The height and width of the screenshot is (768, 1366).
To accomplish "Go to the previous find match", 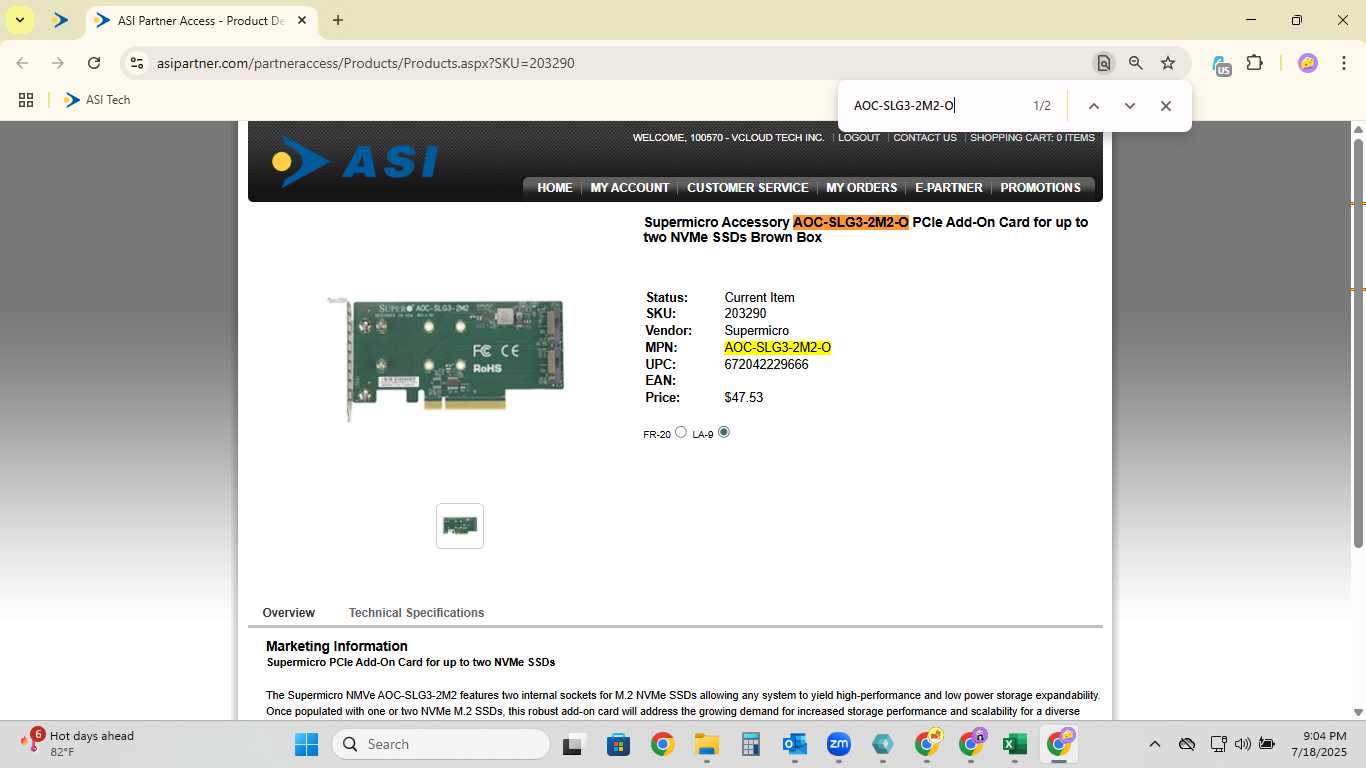I will 1094,106.
